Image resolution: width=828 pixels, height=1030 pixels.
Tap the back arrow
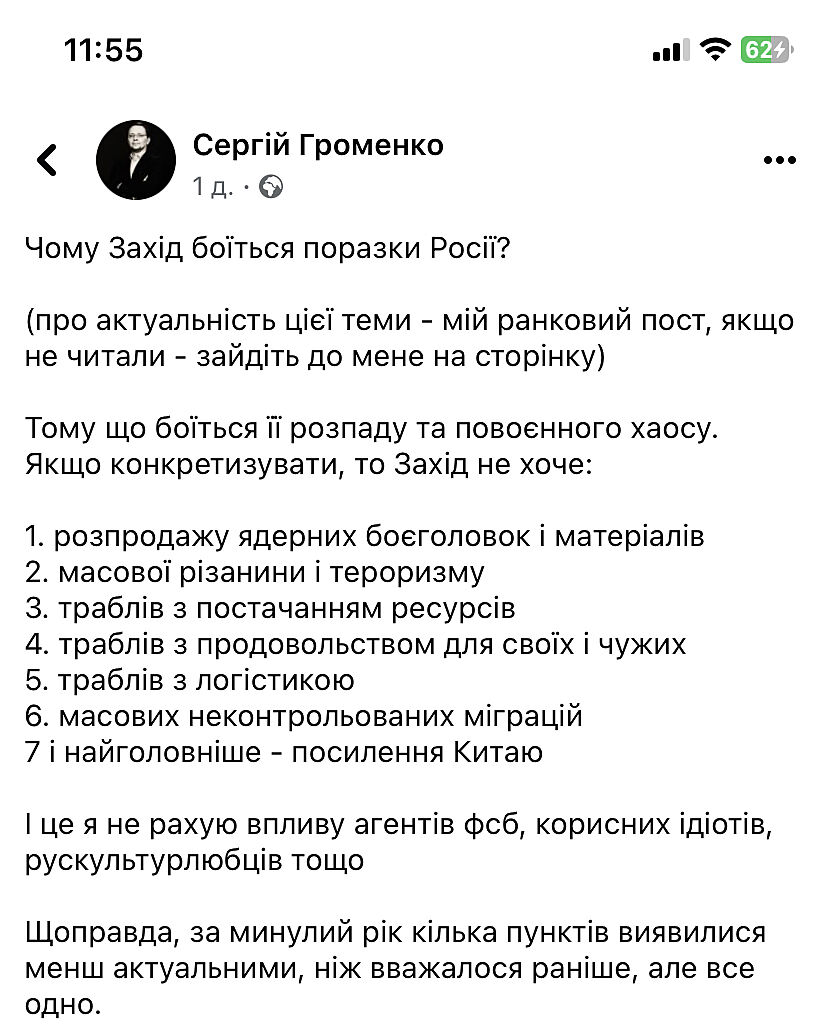click(47, 160)
